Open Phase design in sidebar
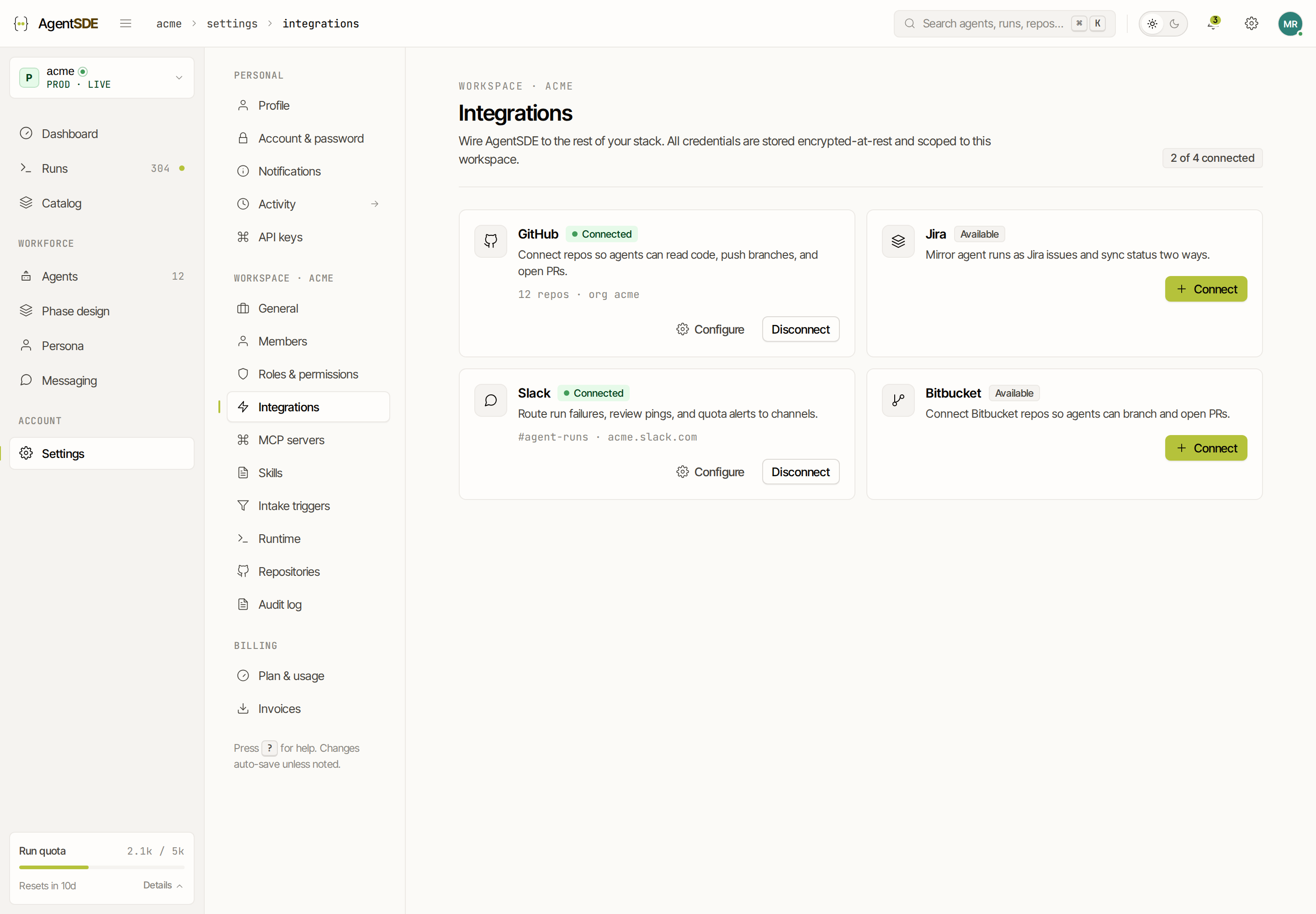 [x=102, y=311]
